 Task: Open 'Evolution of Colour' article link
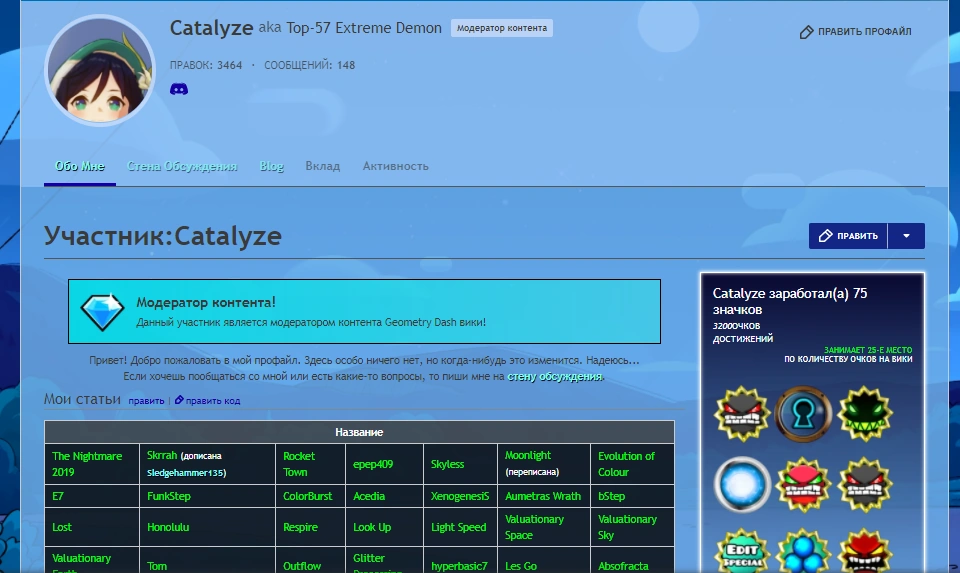pyautogui.click(x=626, y=464)
